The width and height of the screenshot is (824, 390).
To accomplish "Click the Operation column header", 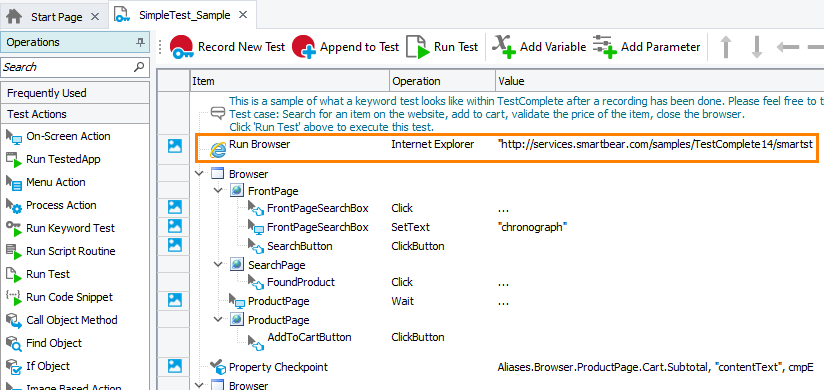I will click(x=442, y=81).
